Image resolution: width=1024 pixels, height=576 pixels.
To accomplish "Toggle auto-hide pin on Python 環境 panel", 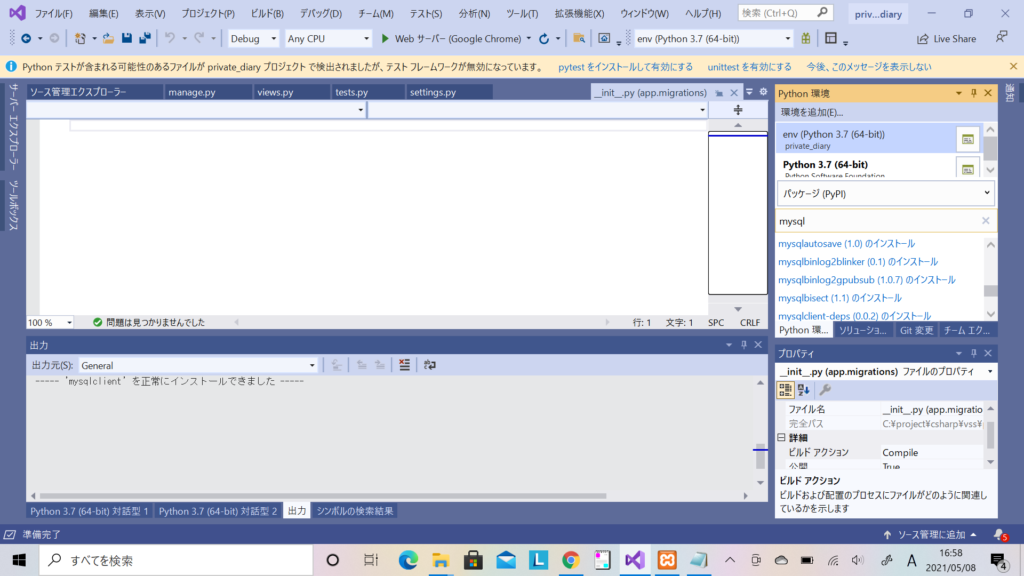I will tap(974, 93).
